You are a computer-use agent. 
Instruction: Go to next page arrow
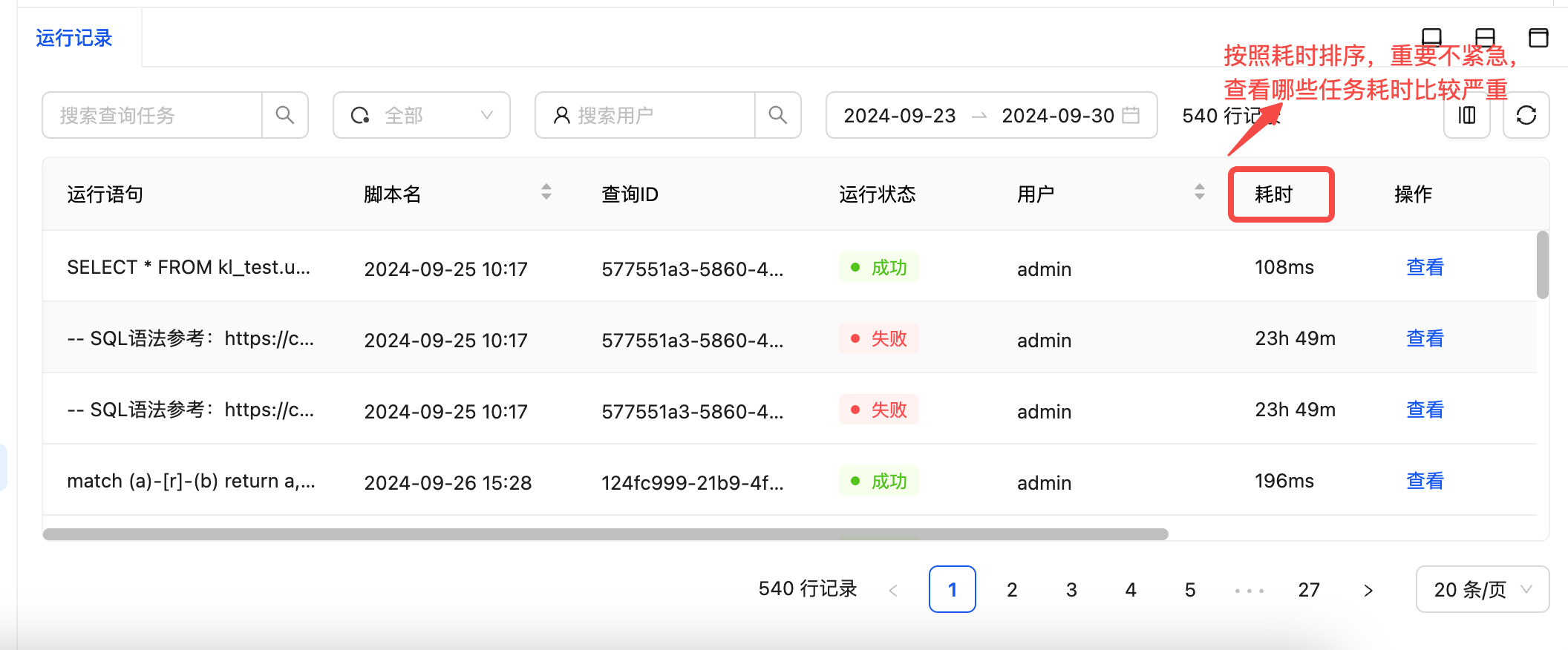[1368, 590]
